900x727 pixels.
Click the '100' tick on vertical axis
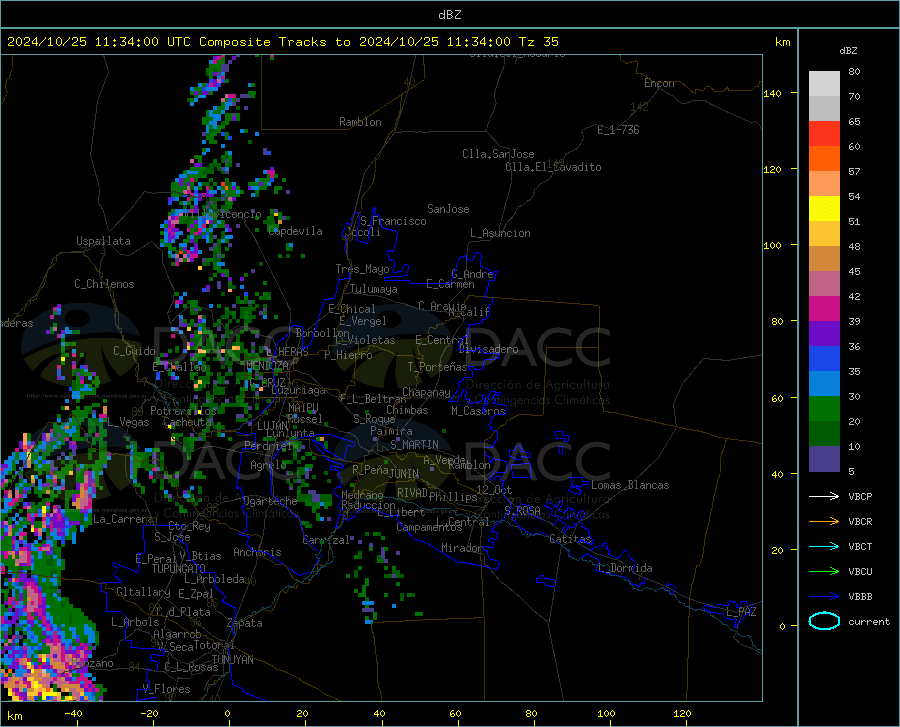coord(772,246)
